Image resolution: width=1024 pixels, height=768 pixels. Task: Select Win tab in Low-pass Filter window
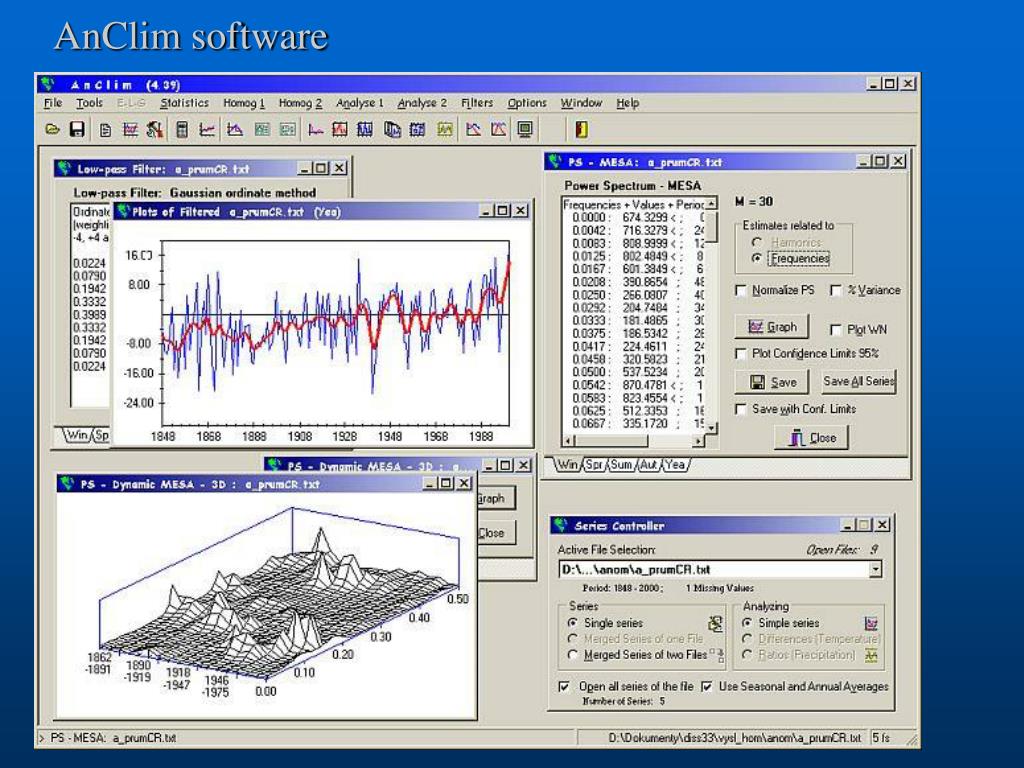pos(78,435)
